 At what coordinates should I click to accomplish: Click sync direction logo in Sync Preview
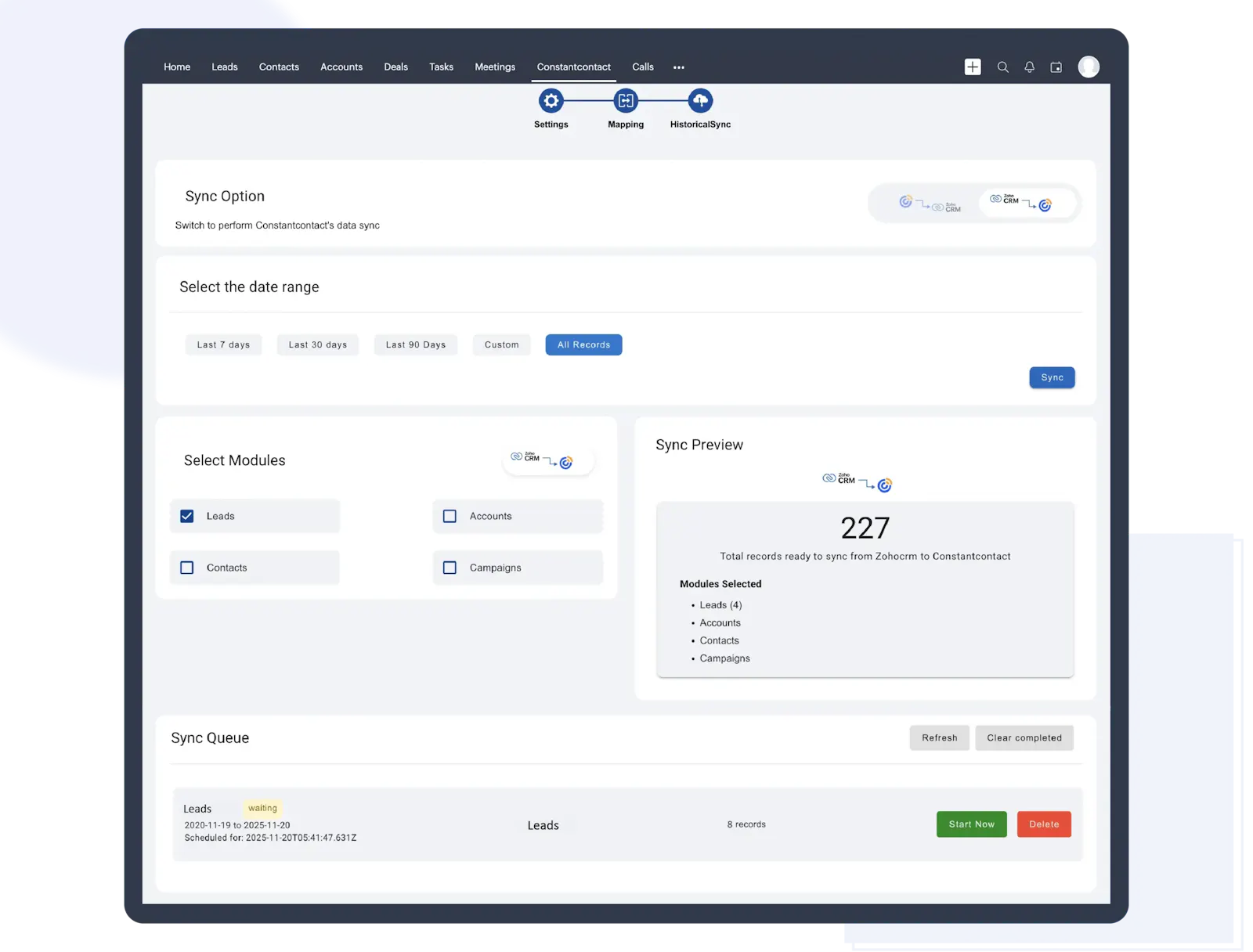coord(857,481)
